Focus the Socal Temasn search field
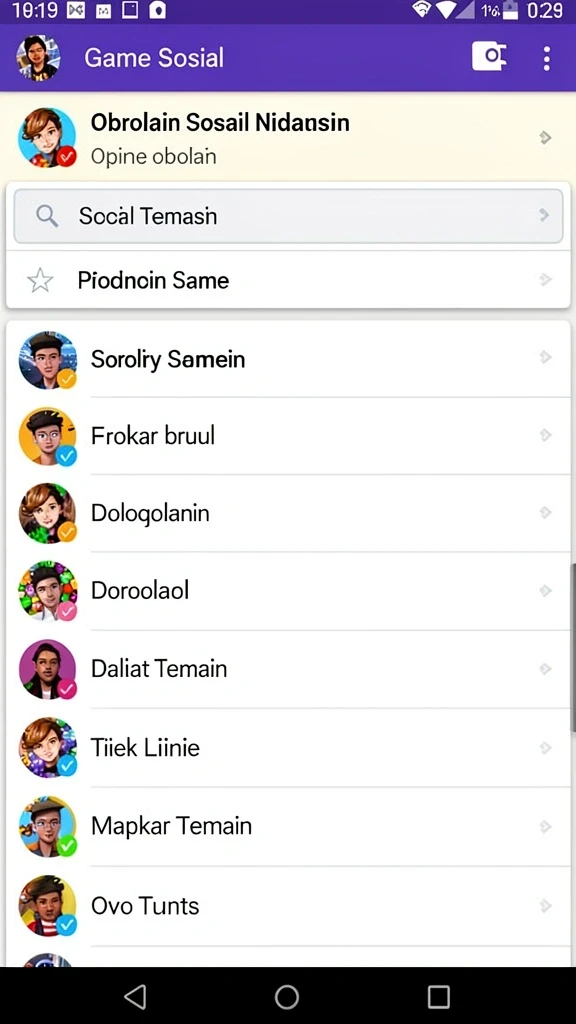The height and width of the screenshot is (1024, 576). [288, 216]
